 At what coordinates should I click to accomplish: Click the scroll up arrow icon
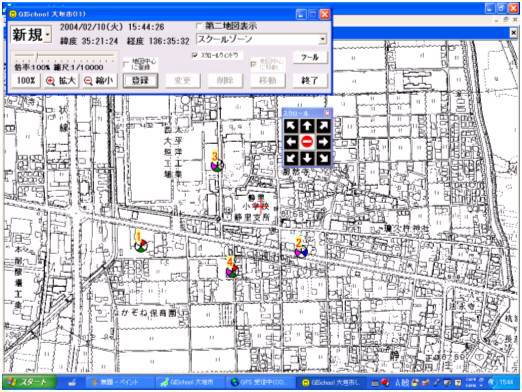click(307, 126)
